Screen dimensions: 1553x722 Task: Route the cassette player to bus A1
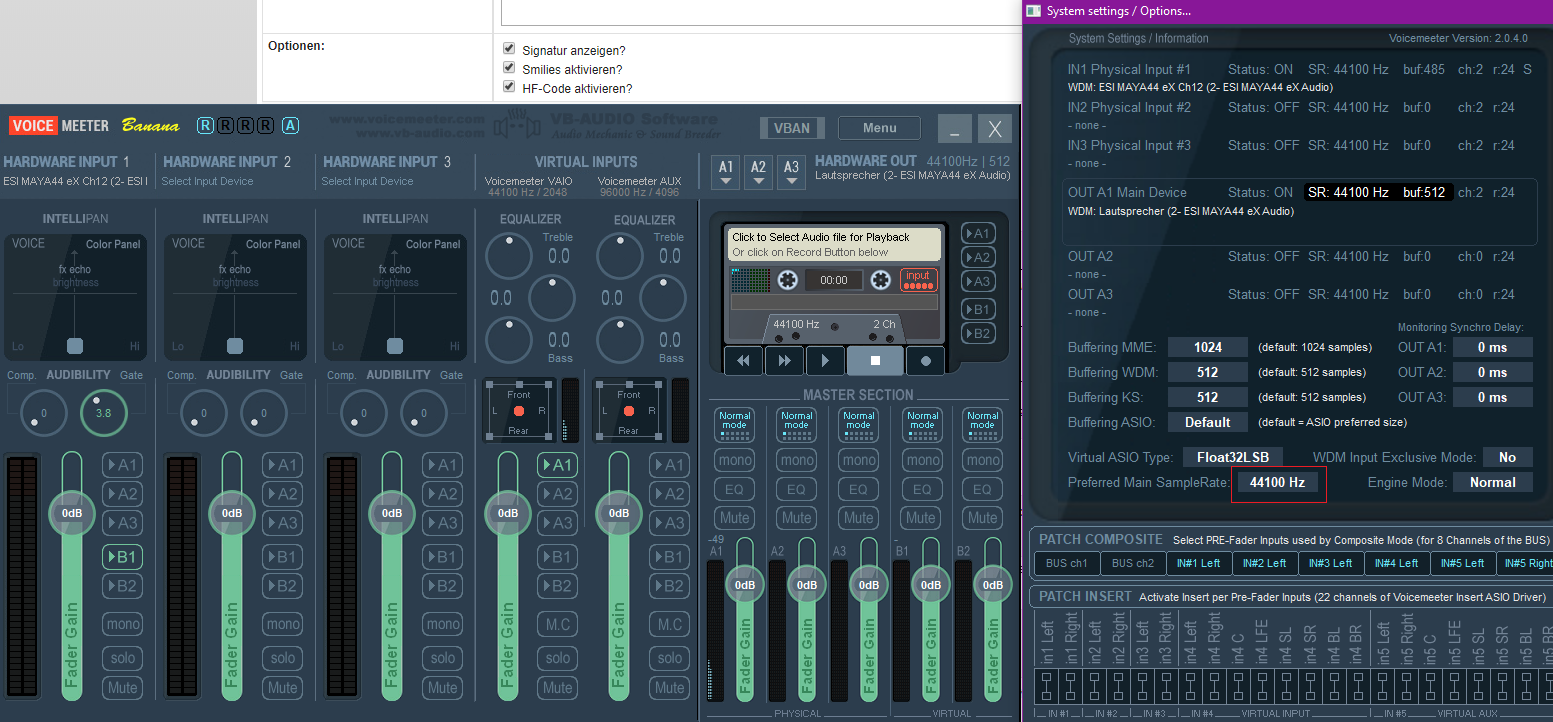(x=977, y=233)
